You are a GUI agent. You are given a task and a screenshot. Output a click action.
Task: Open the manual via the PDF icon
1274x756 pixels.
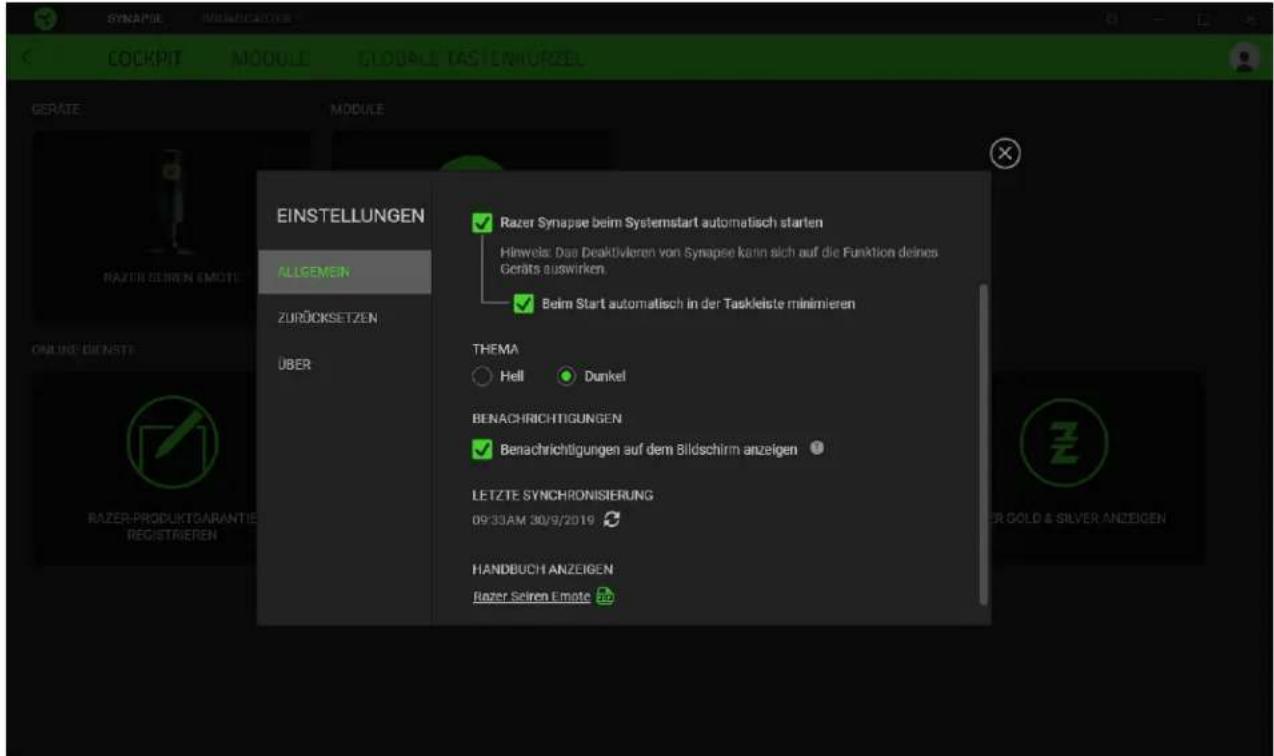coord(604,597)
